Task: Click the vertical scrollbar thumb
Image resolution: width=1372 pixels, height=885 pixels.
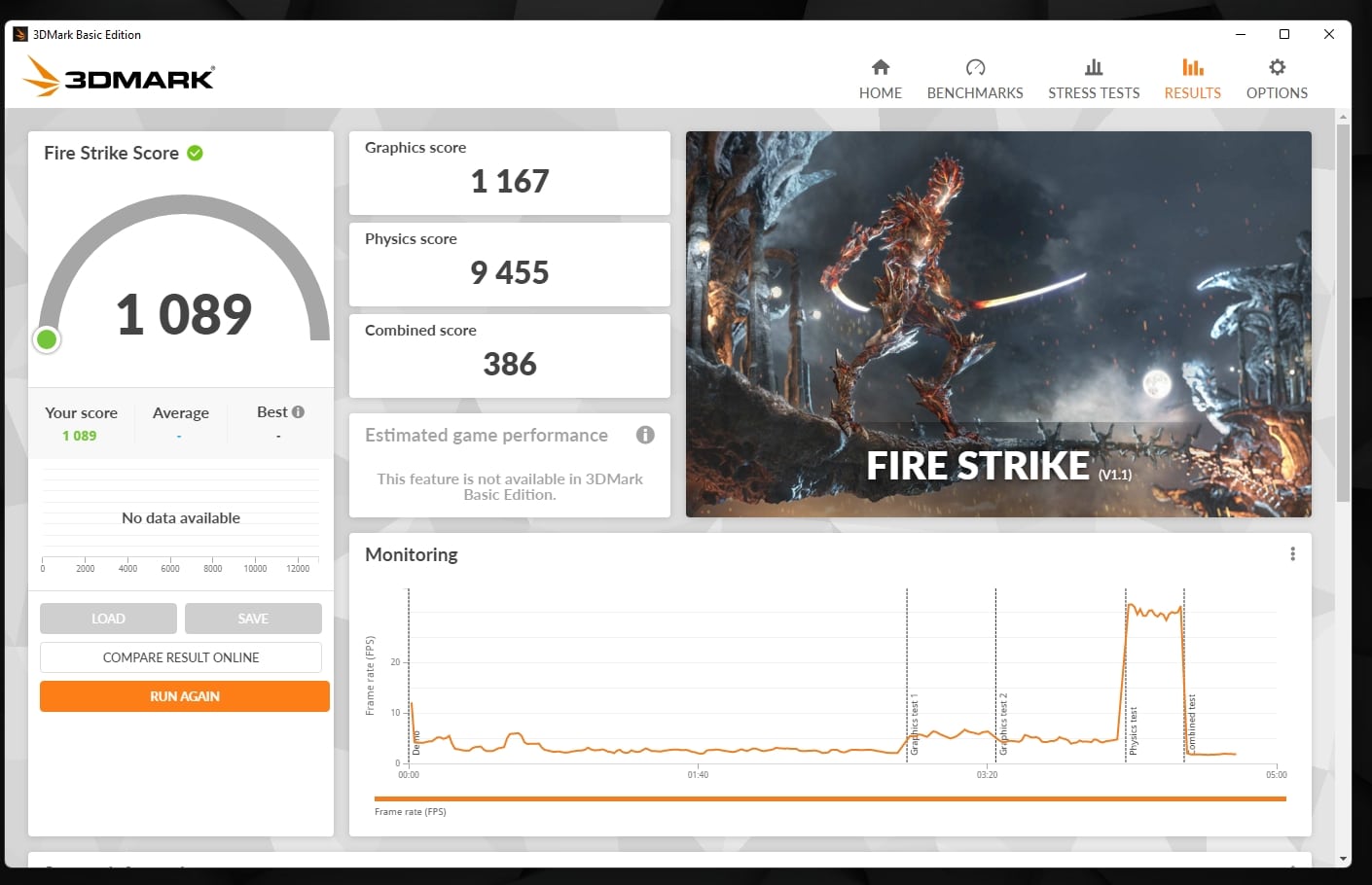Action: tap(1343, 311)
